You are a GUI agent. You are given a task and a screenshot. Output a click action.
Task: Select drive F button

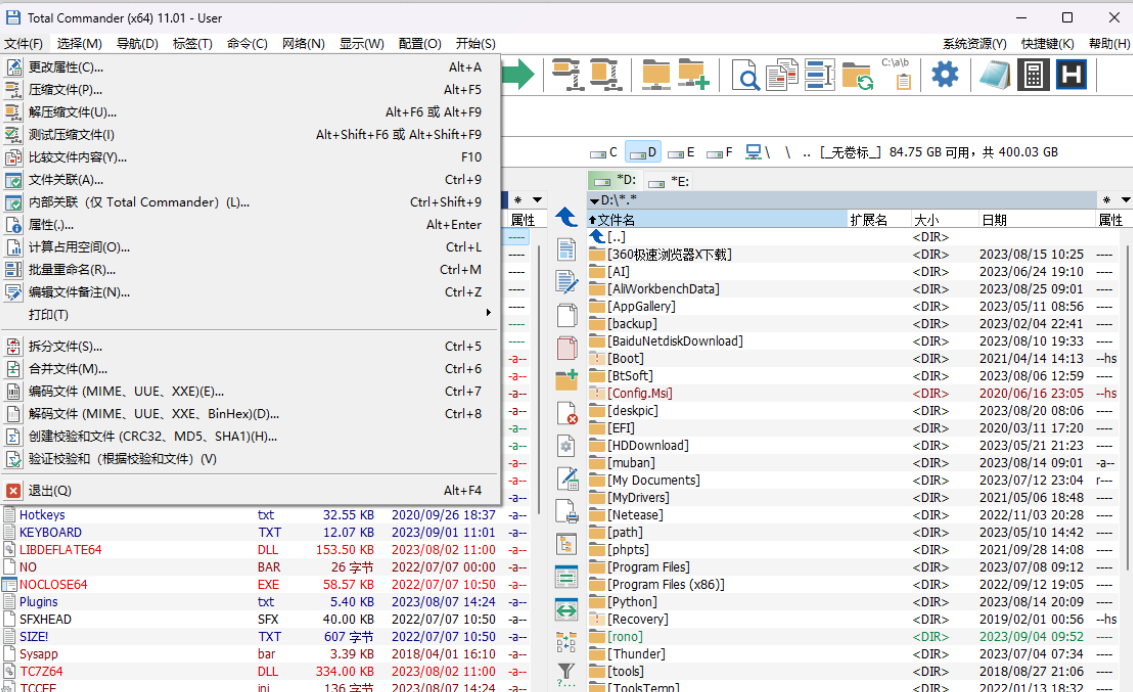719,152
